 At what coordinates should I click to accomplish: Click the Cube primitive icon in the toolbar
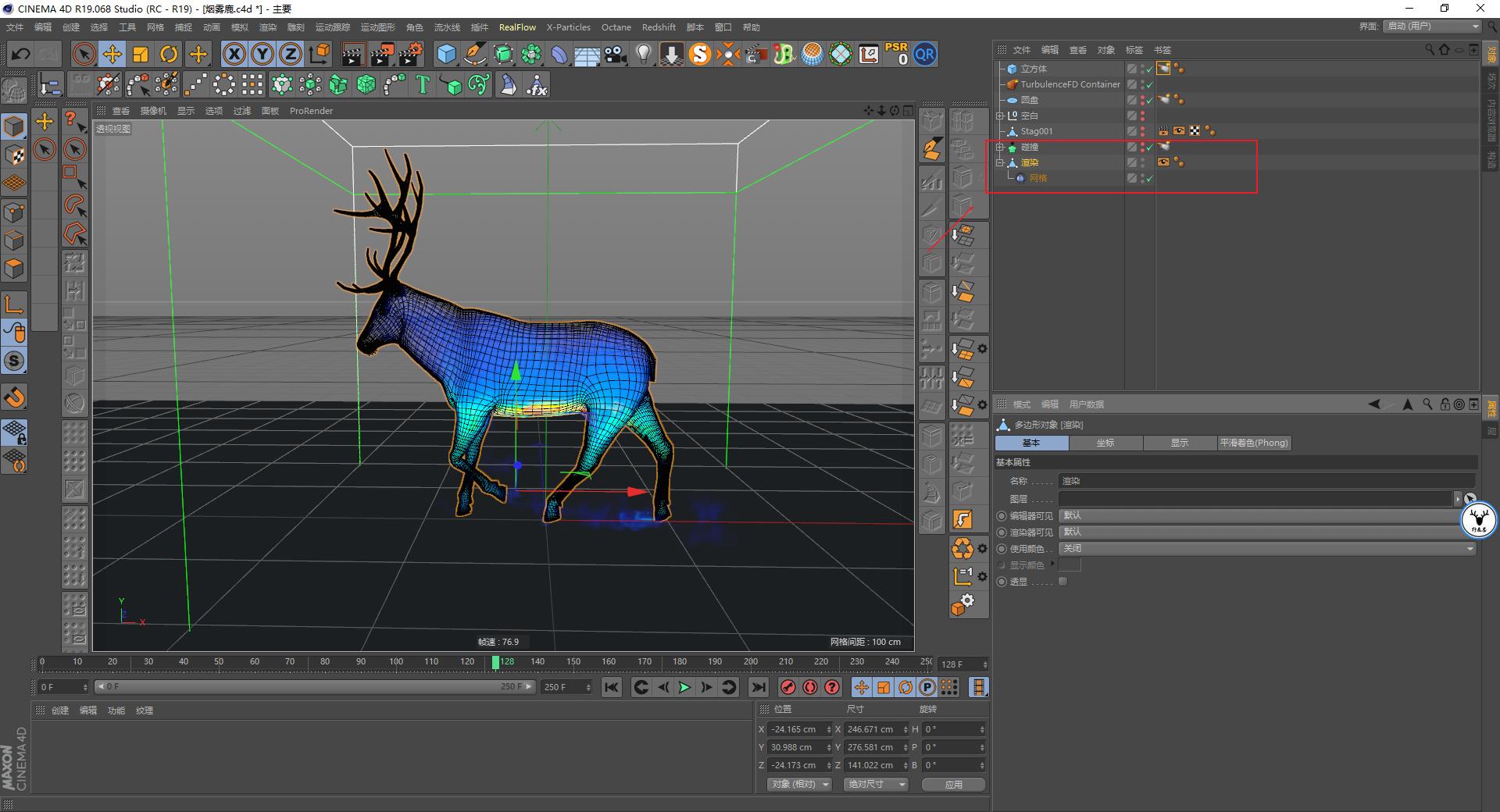point(447,54)
